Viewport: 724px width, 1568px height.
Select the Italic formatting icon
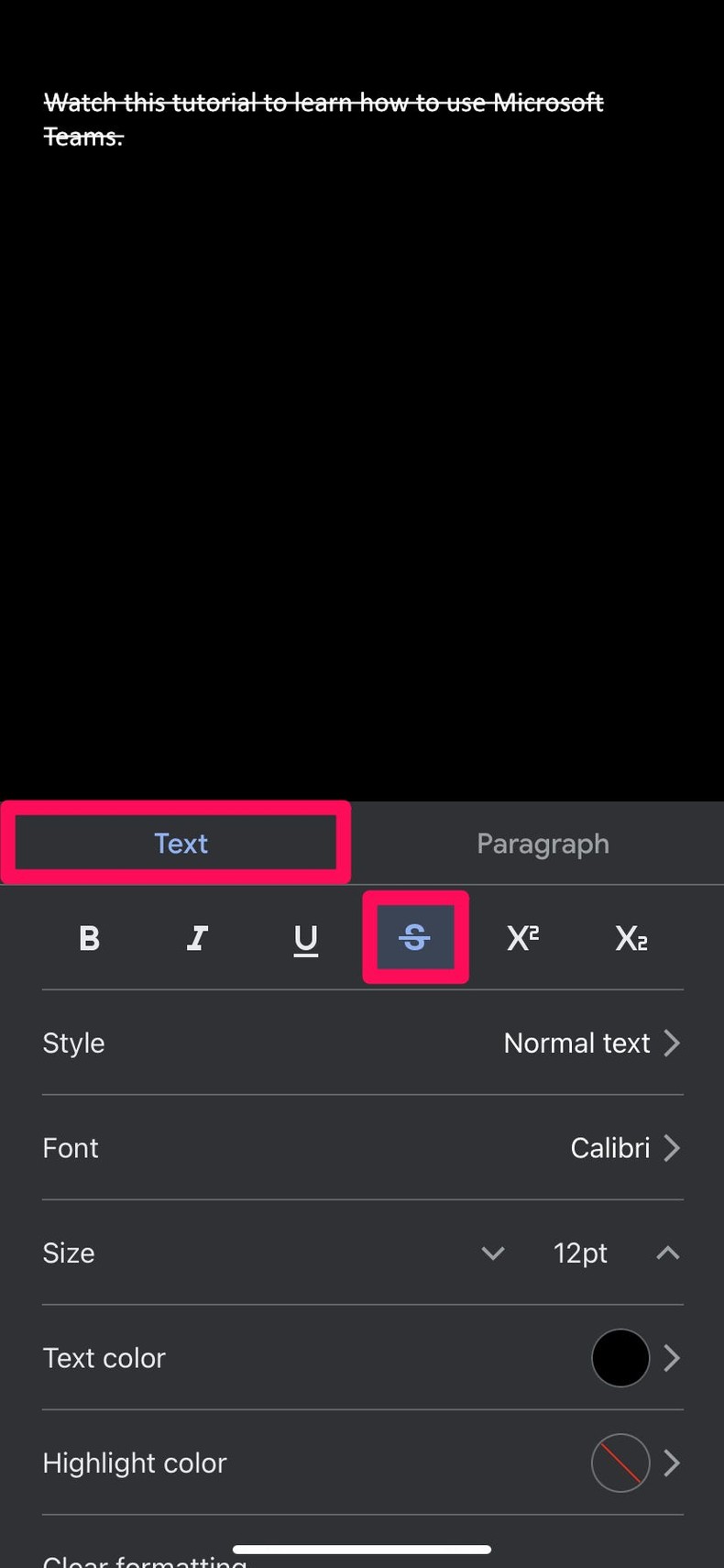coord(197,937)
